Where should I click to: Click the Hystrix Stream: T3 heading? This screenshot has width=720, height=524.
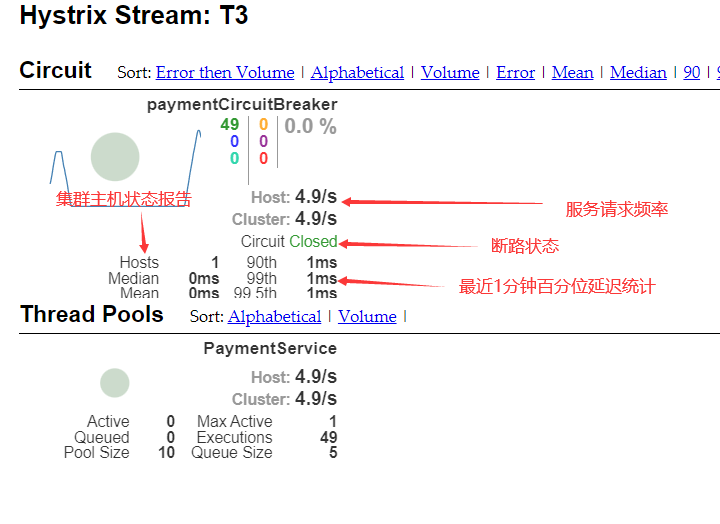pyautogui.click(x=134, y=15)
